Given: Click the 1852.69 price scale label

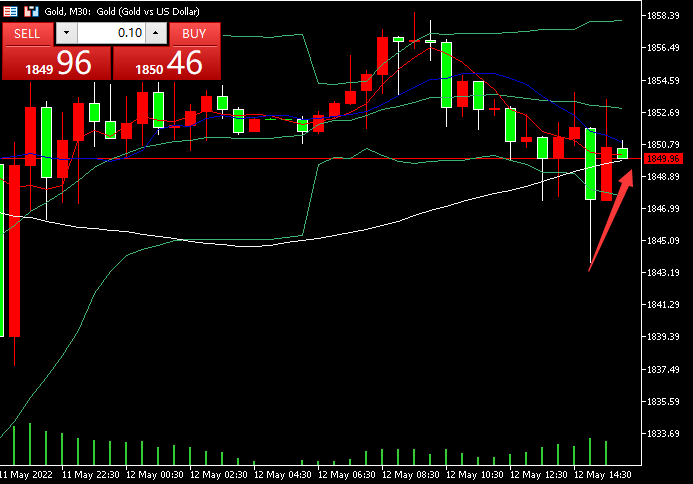Looking at the screenshot, I should [x=663, y=113].
